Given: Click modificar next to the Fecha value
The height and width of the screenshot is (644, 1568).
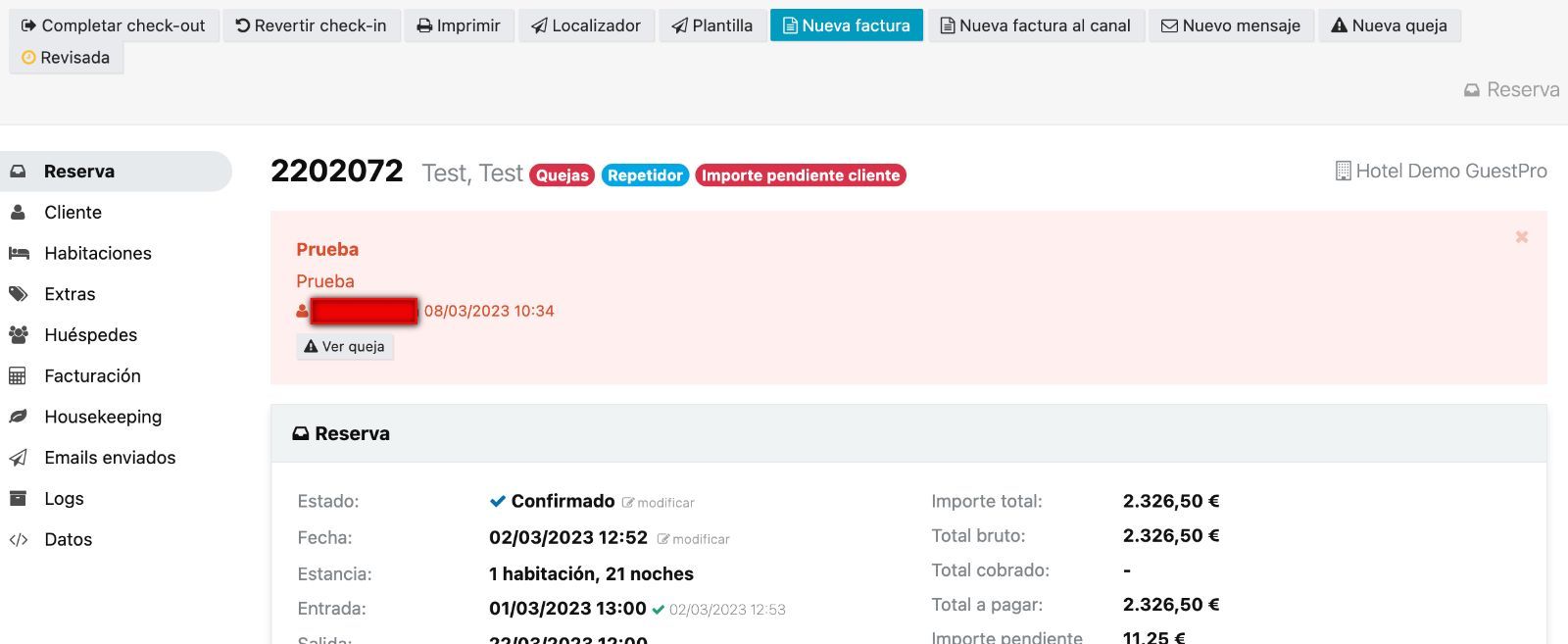Looking at the screenshot, I should click(694, 539).
